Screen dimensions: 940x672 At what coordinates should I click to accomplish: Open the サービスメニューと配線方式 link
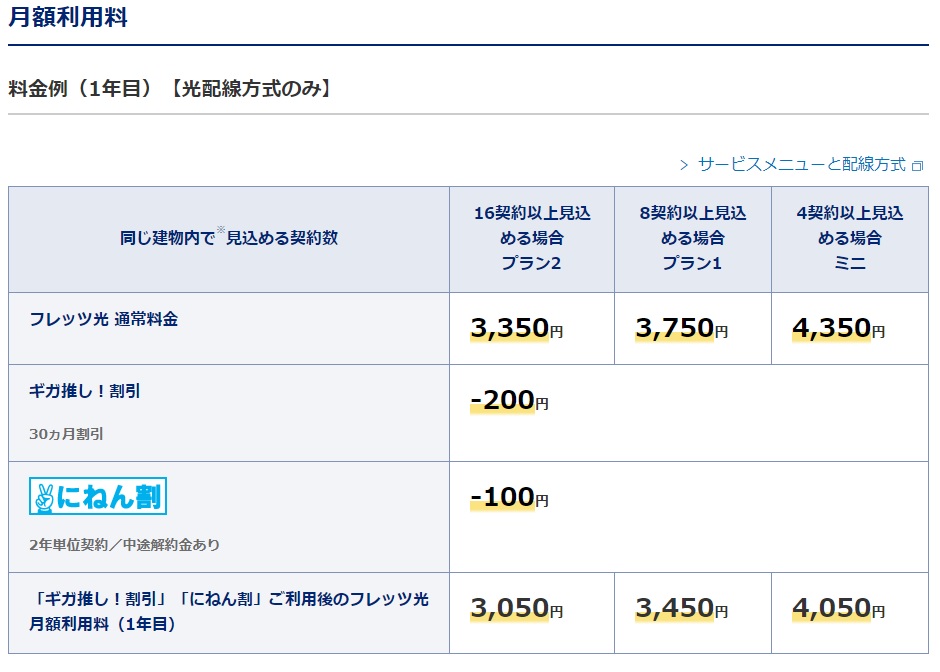click(x=801, y=164)
